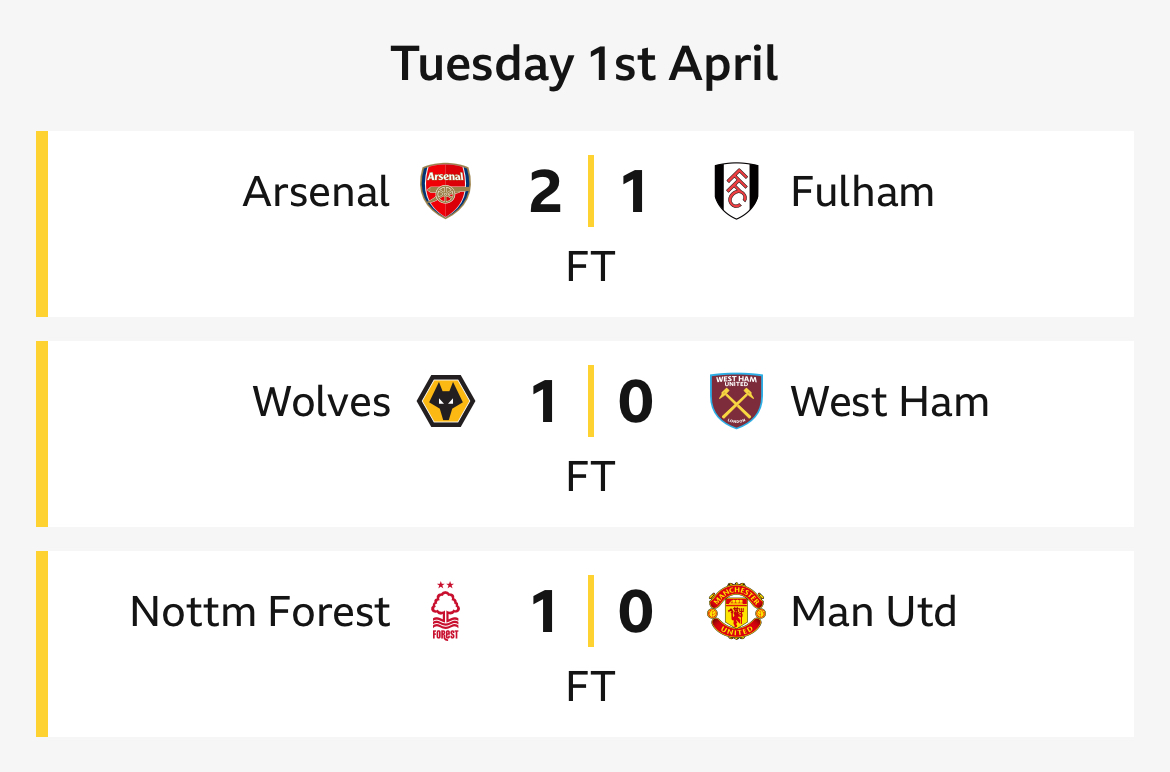
Task: Click the Arsenal club crest
Action: pos(445,191)
